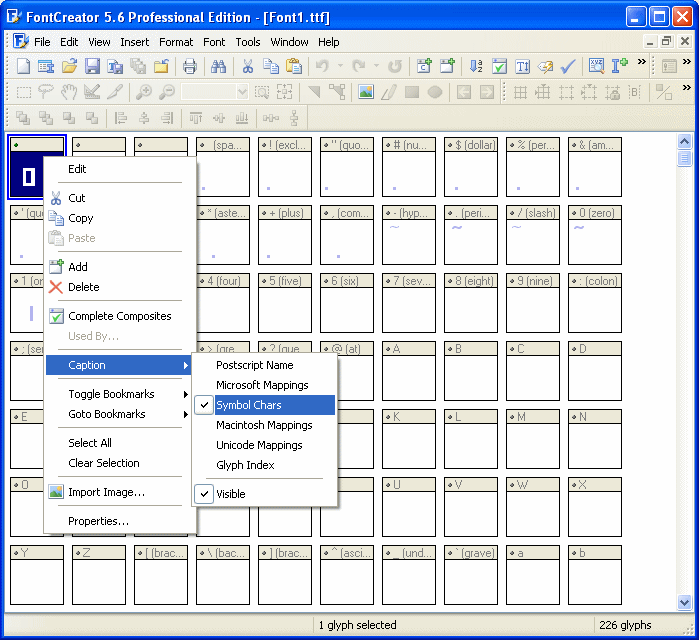
Task: Open Find with the binoculars icon
Action: 218,66
